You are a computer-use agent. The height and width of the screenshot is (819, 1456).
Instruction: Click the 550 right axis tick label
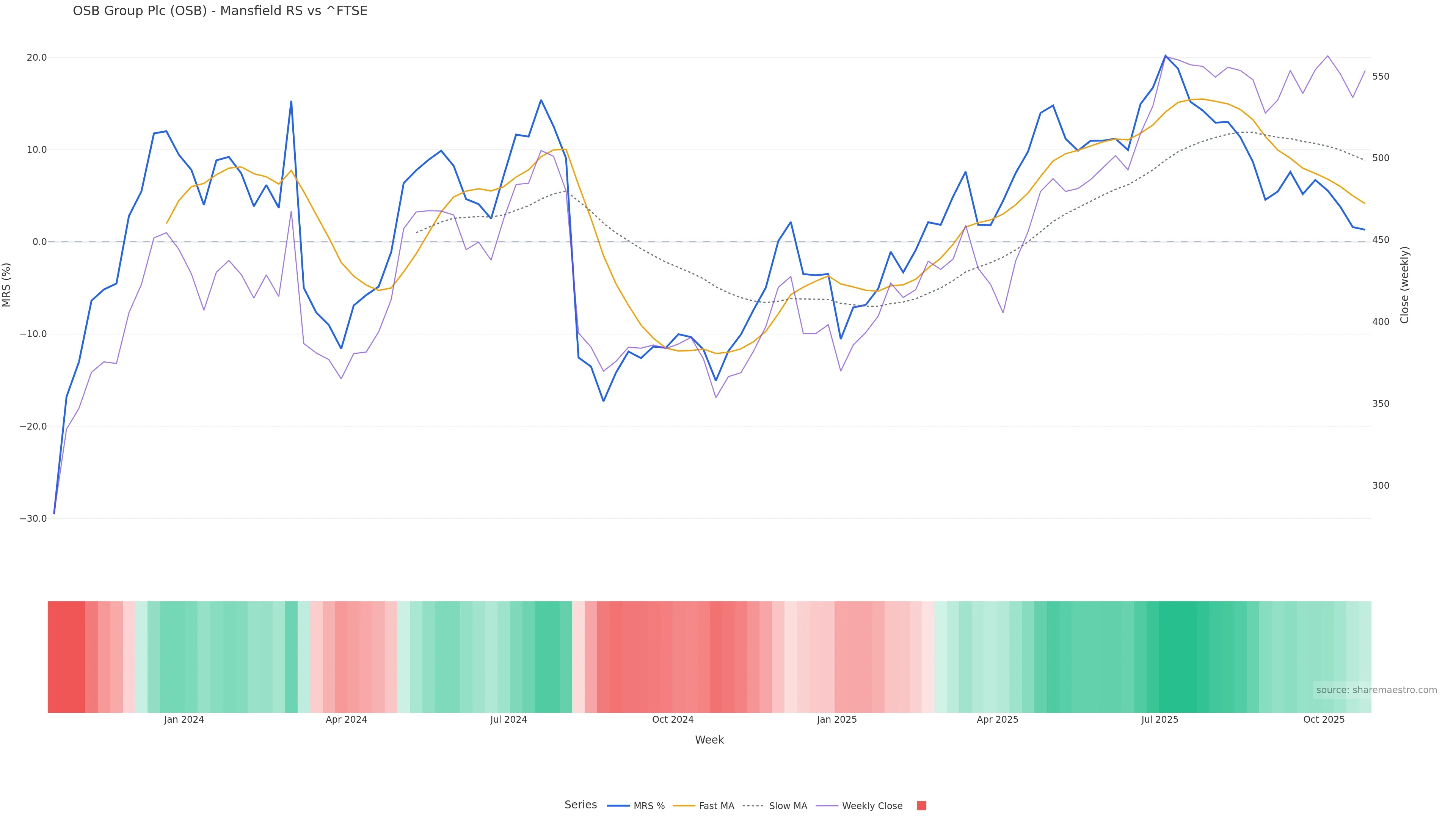[1380, 76]
